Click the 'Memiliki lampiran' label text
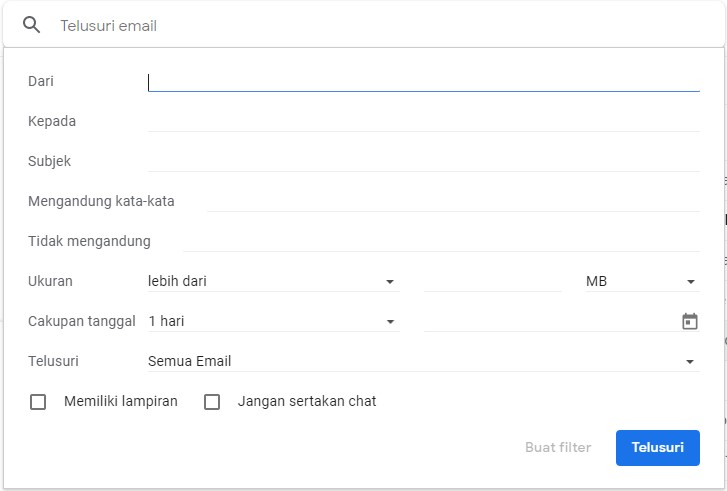 click(x=120, y=401)
